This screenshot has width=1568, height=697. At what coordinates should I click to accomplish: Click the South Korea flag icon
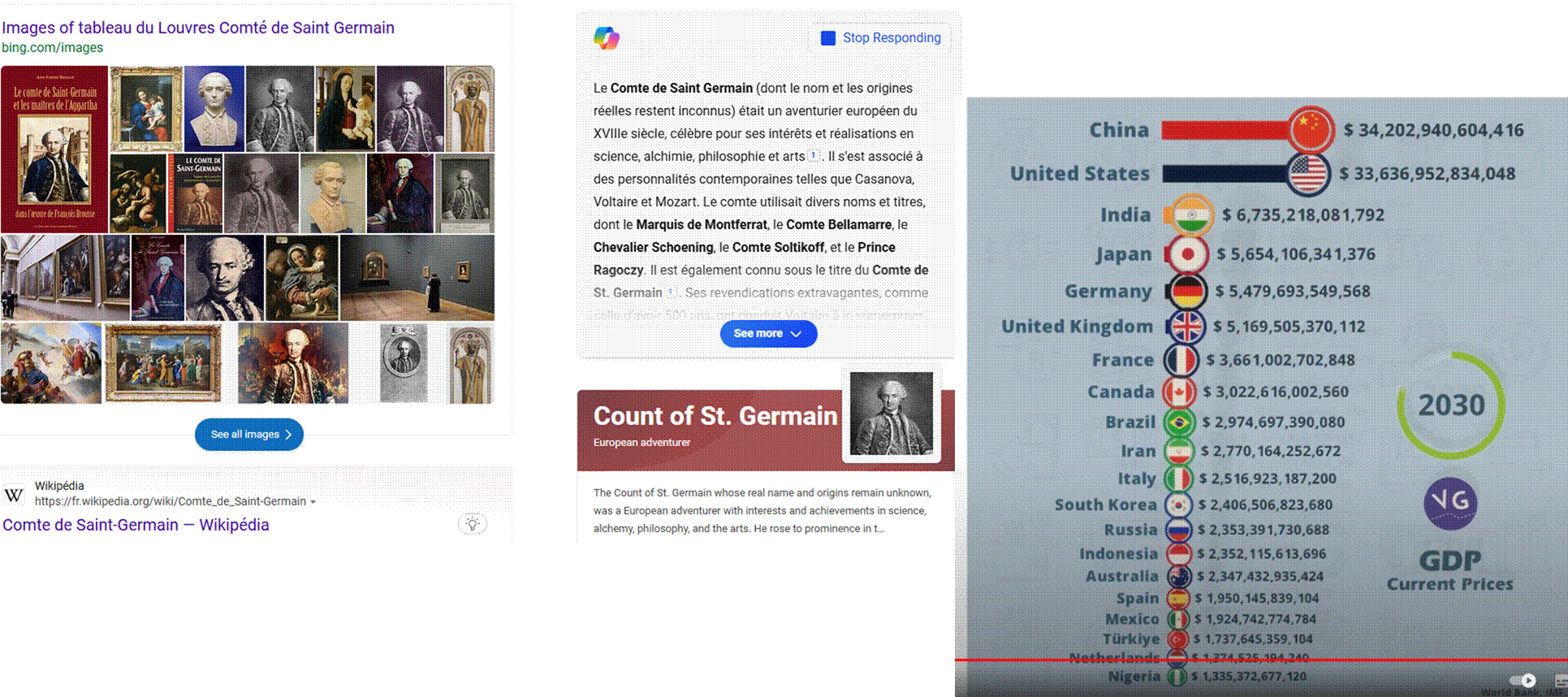(x=1177, y=504)
